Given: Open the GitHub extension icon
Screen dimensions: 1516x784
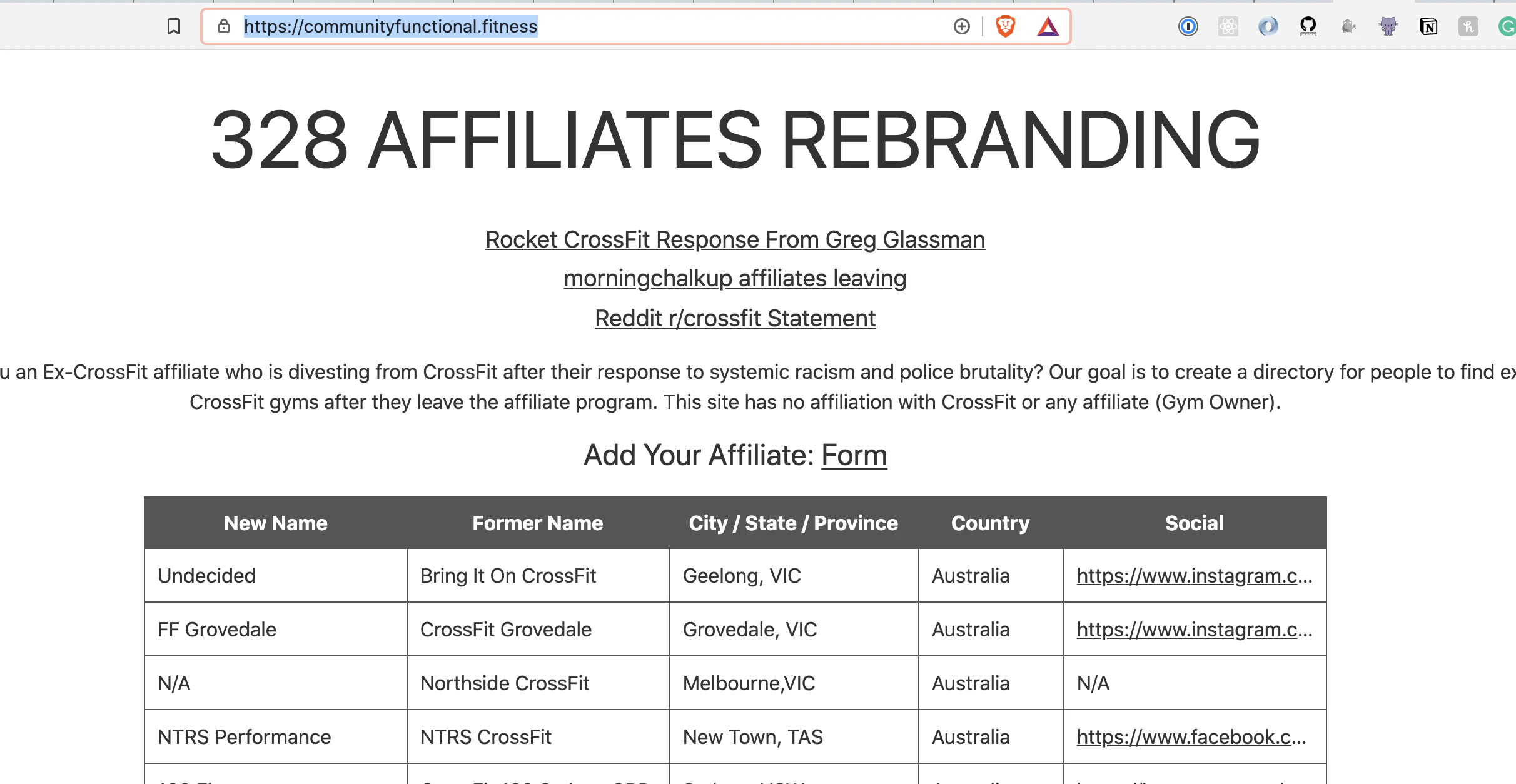Looking at the screenshot, I should 1308,26.
